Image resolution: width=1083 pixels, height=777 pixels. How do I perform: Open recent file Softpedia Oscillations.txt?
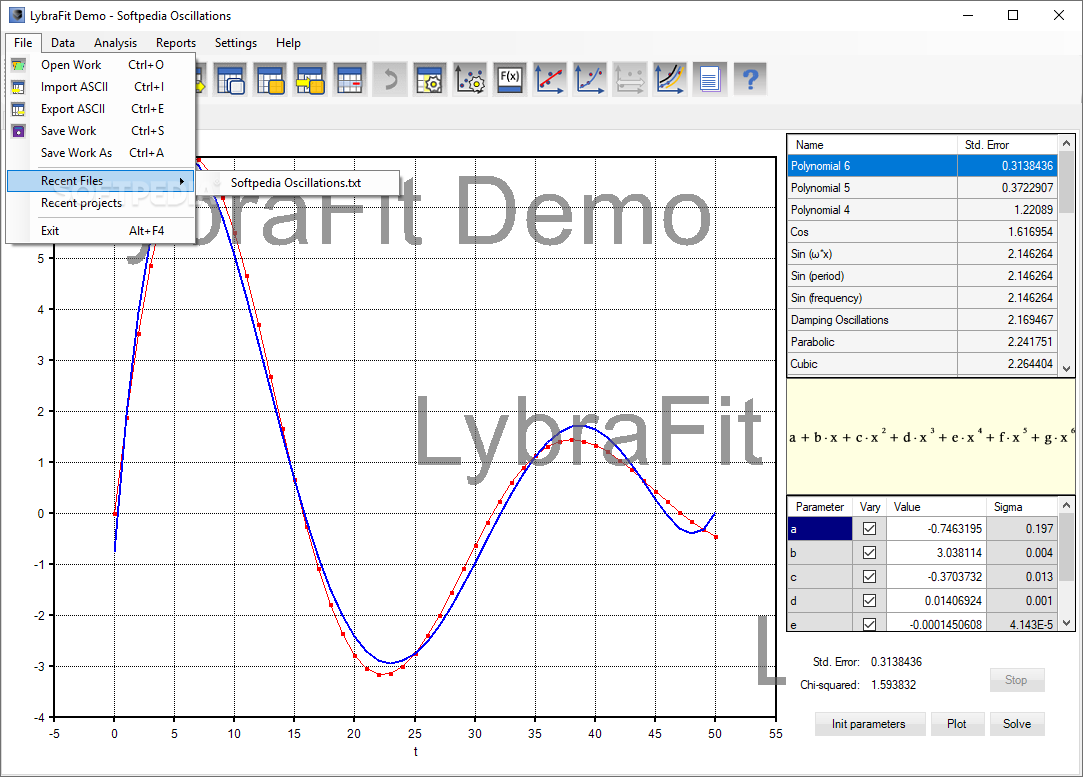(x=297, y=183)
